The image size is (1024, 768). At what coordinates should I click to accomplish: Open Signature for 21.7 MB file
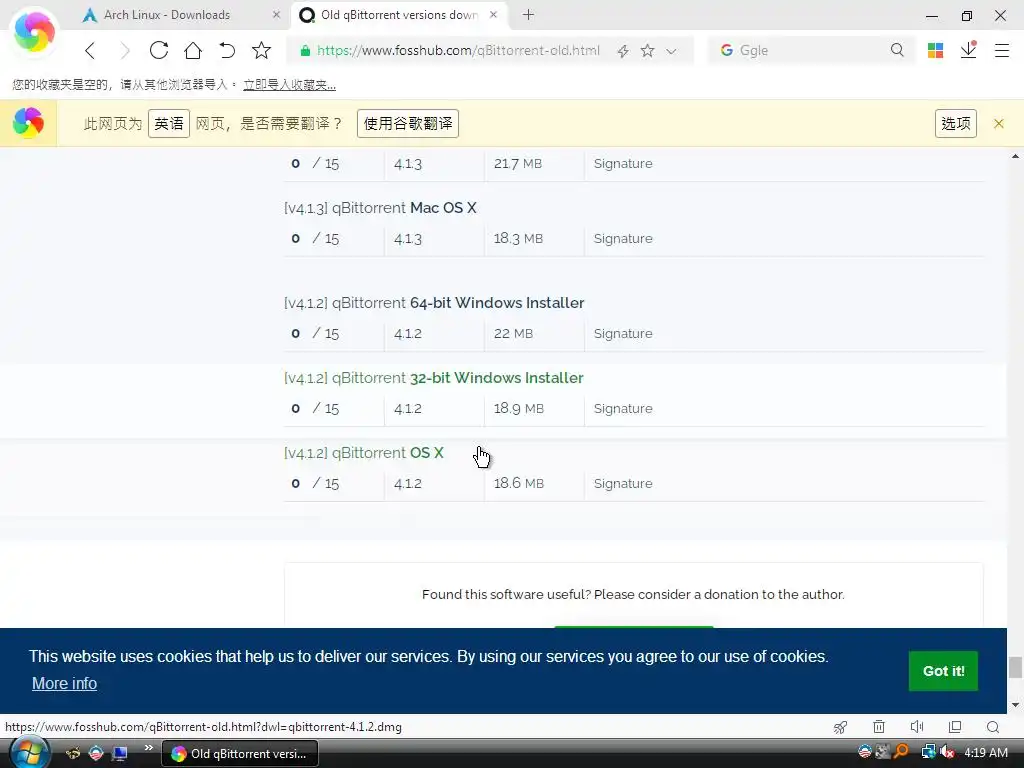pyautogui.click(x=623, y=164)
